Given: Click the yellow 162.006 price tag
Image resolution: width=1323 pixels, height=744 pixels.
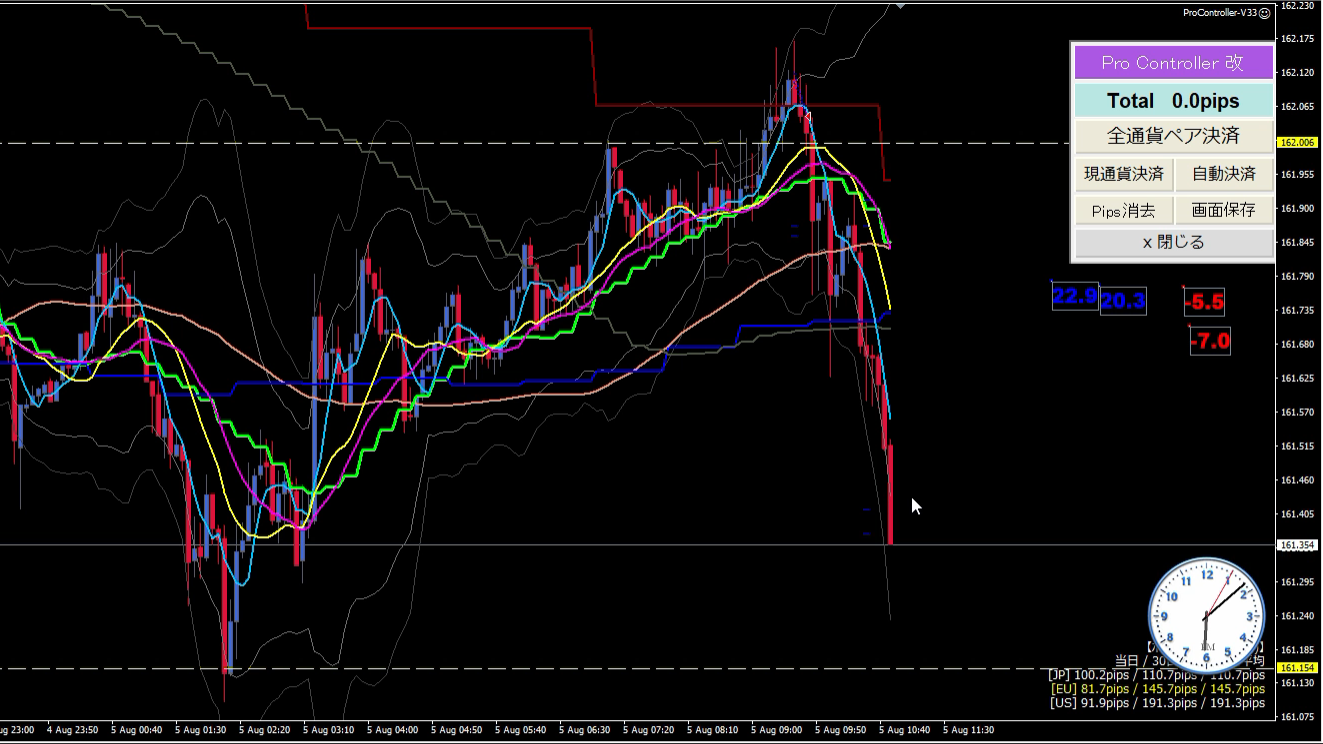Looking at the screenshot, I should coord(1296,143).
